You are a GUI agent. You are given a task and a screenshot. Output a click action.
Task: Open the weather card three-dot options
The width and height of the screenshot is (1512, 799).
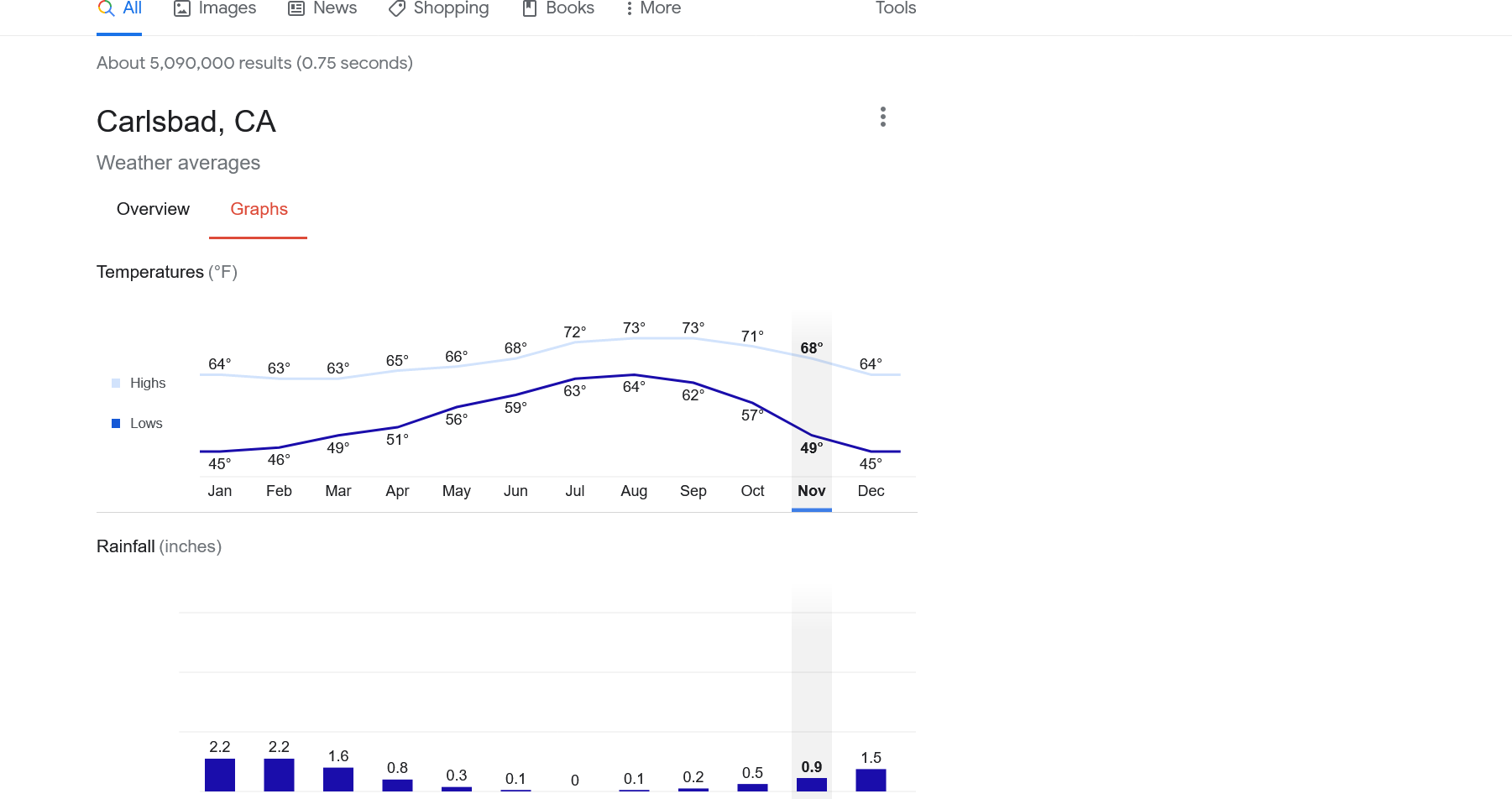[x=882, y=117]
